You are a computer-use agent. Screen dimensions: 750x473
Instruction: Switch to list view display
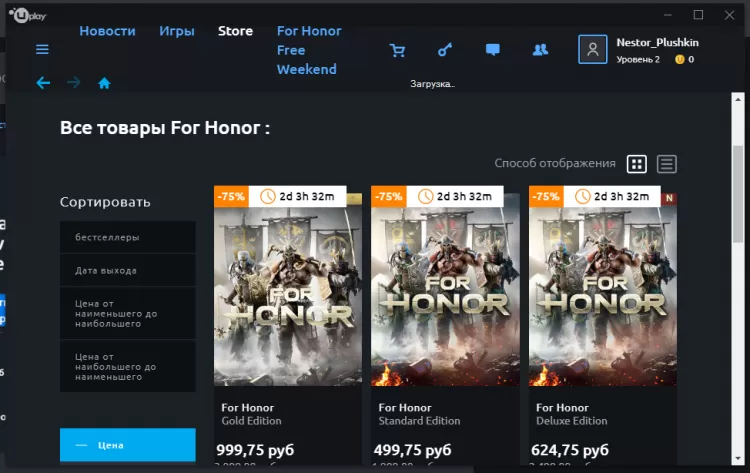[667, 164]
